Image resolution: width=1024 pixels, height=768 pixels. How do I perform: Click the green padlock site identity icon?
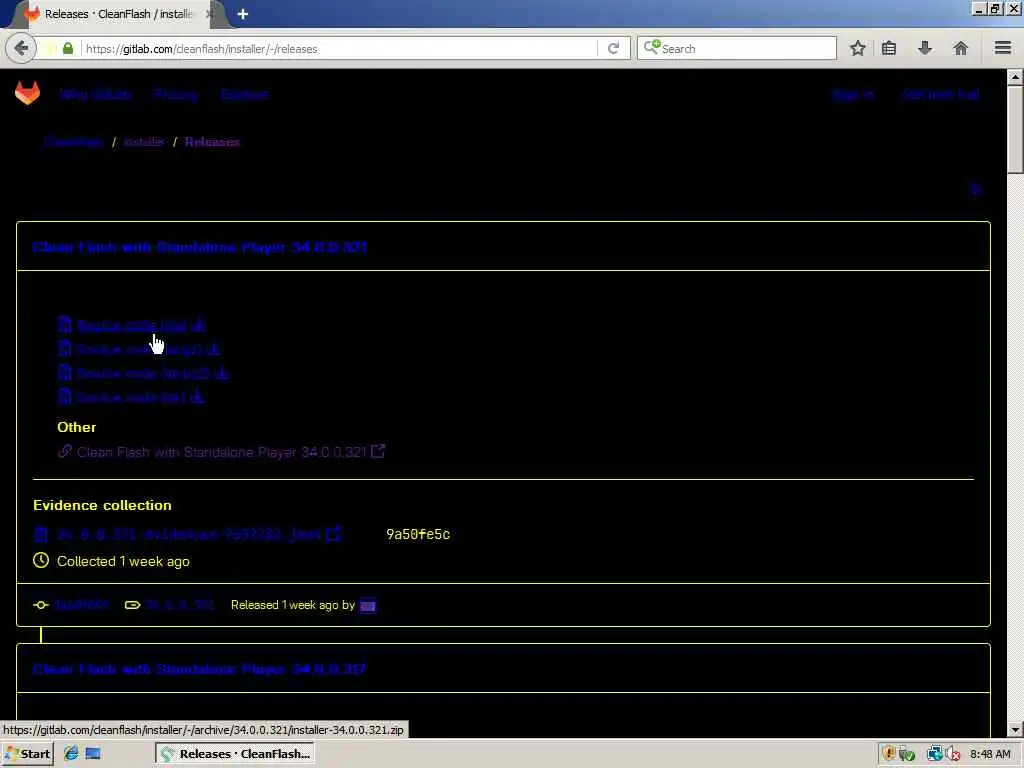[x=68, y=48]
